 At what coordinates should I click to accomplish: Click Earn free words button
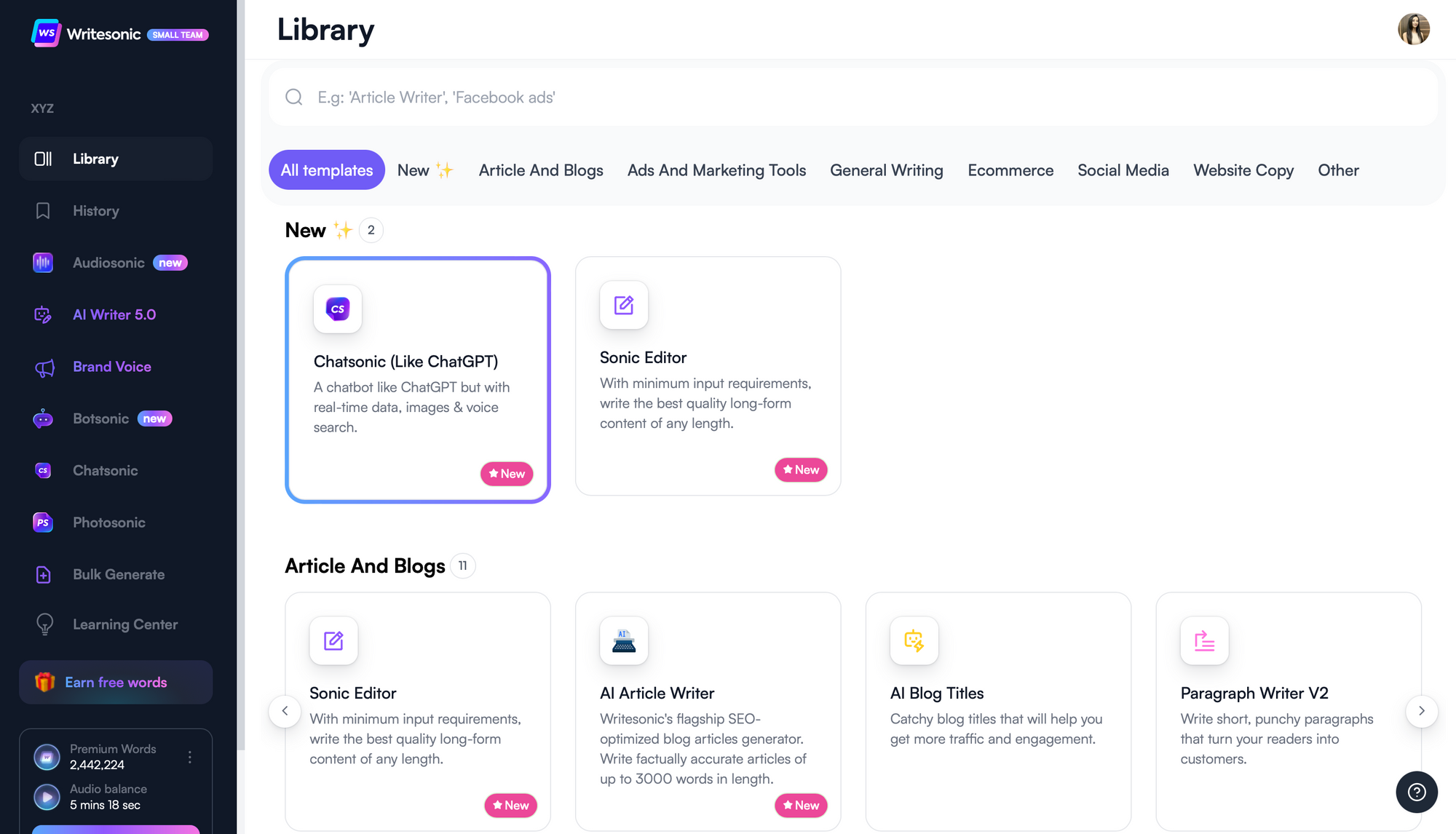(x=115, y=681)
